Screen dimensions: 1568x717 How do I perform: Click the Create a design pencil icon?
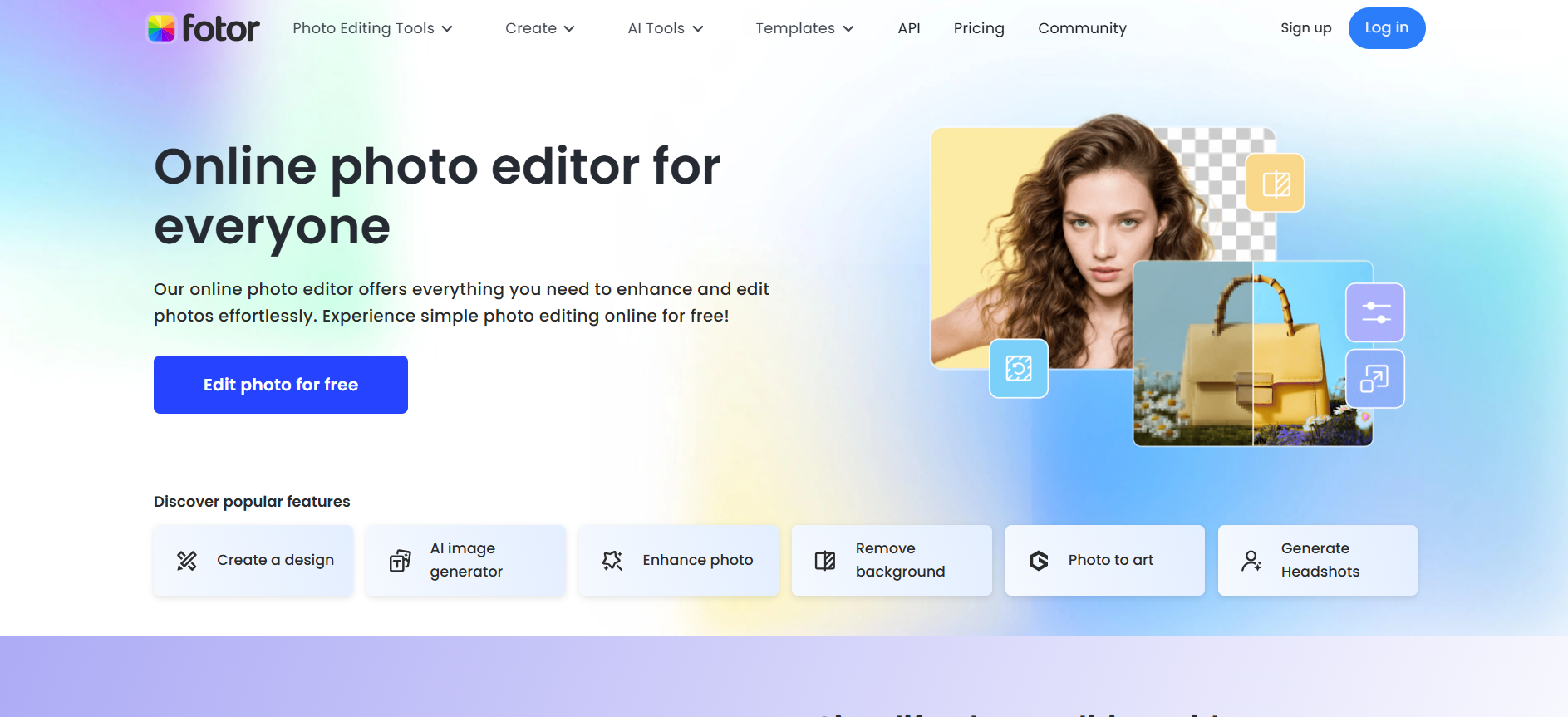click(187, 561)
